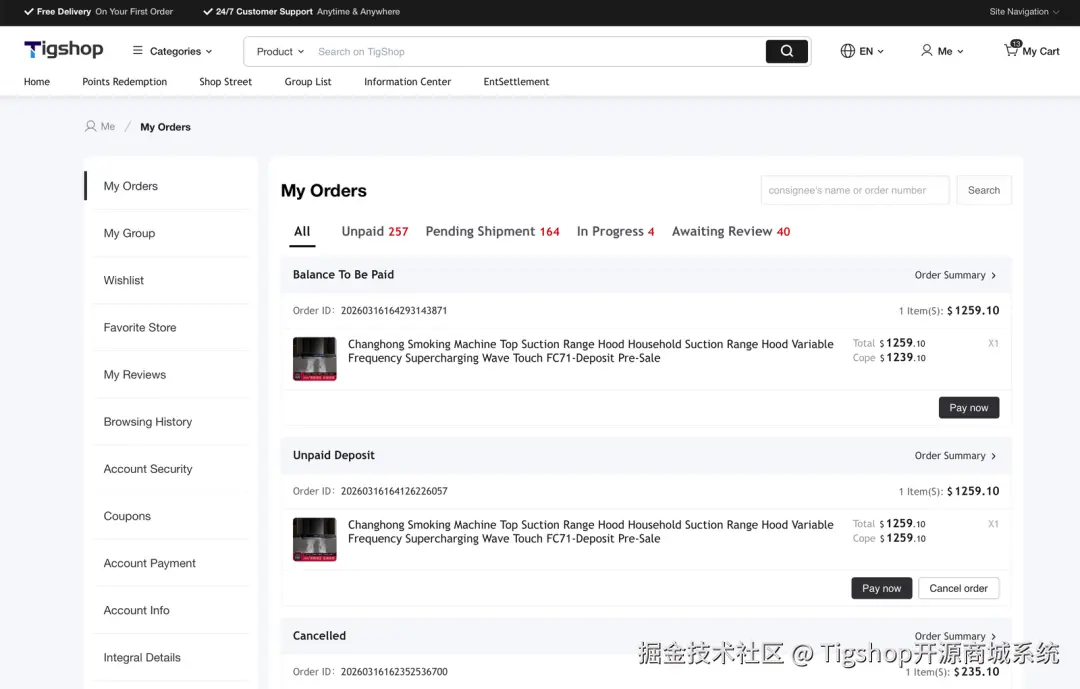Image resolution: width=1080 pixels, height=689 pixels.
Task: Expand the Site Navigation menu
Action: click(1024, 12)
